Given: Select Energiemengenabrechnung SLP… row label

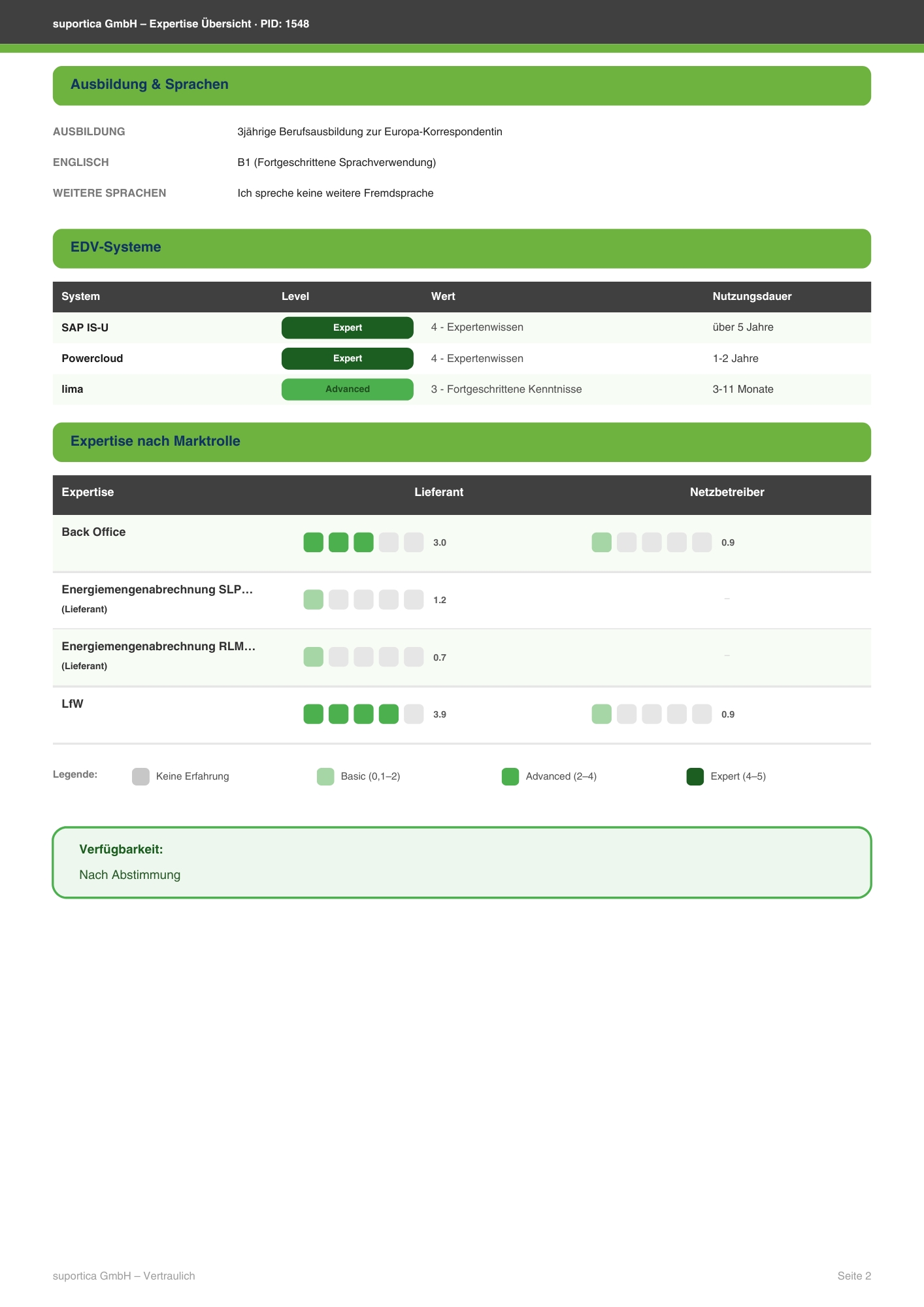Looking at the screenshot, I should coord(157,589).
